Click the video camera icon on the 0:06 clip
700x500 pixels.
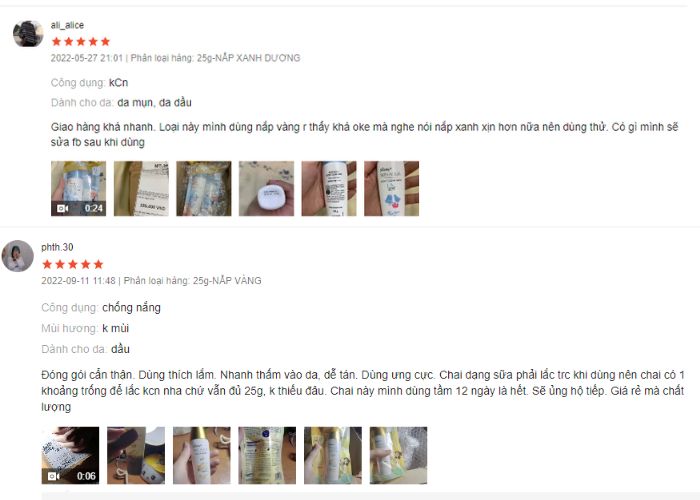pos(54,476)
